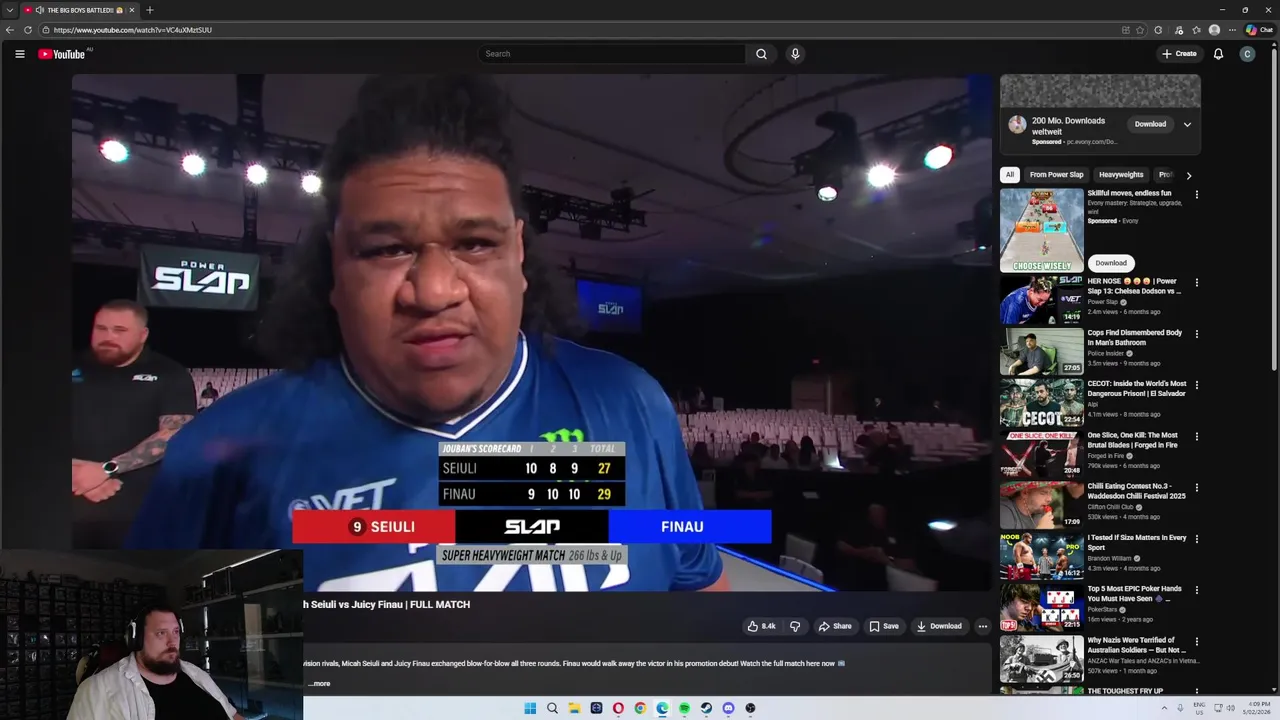Expand description with ...more
1280x720 pixels.
coord(319,684)
